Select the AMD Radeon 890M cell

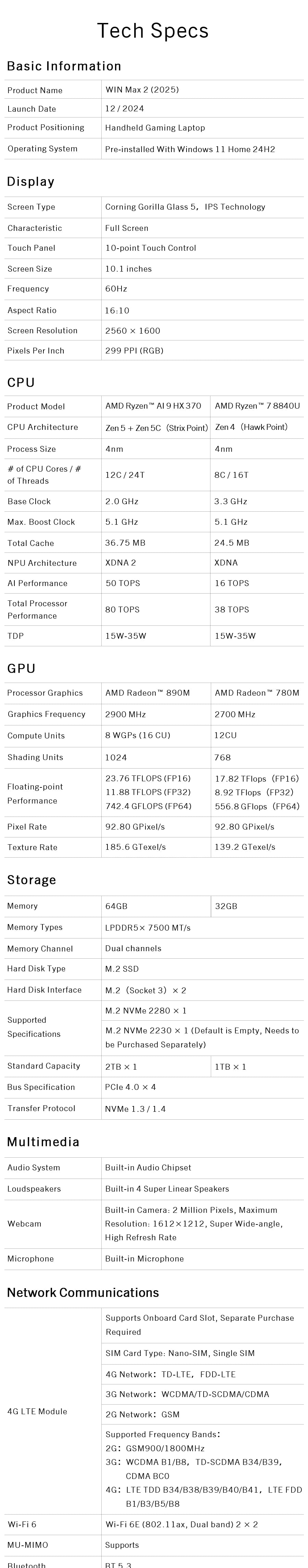pos(147,693)
